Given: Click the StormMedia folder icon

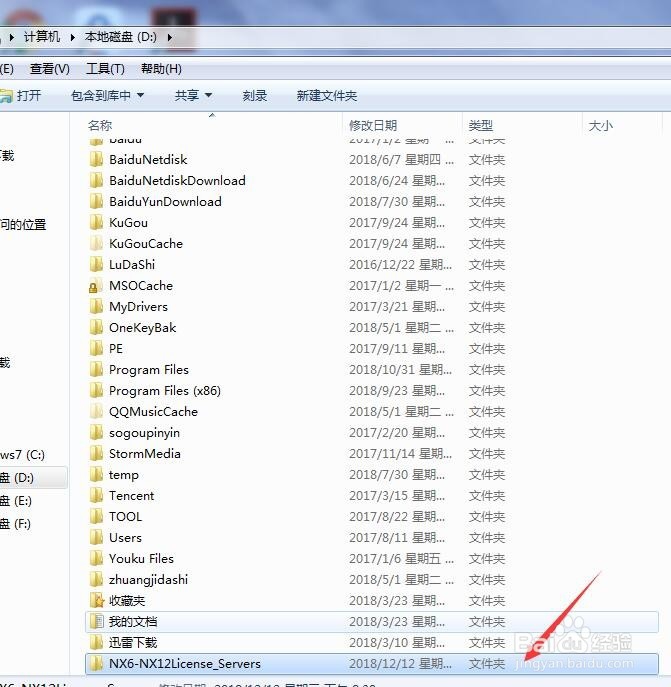Looking at the screenshot, I should 96,454.
